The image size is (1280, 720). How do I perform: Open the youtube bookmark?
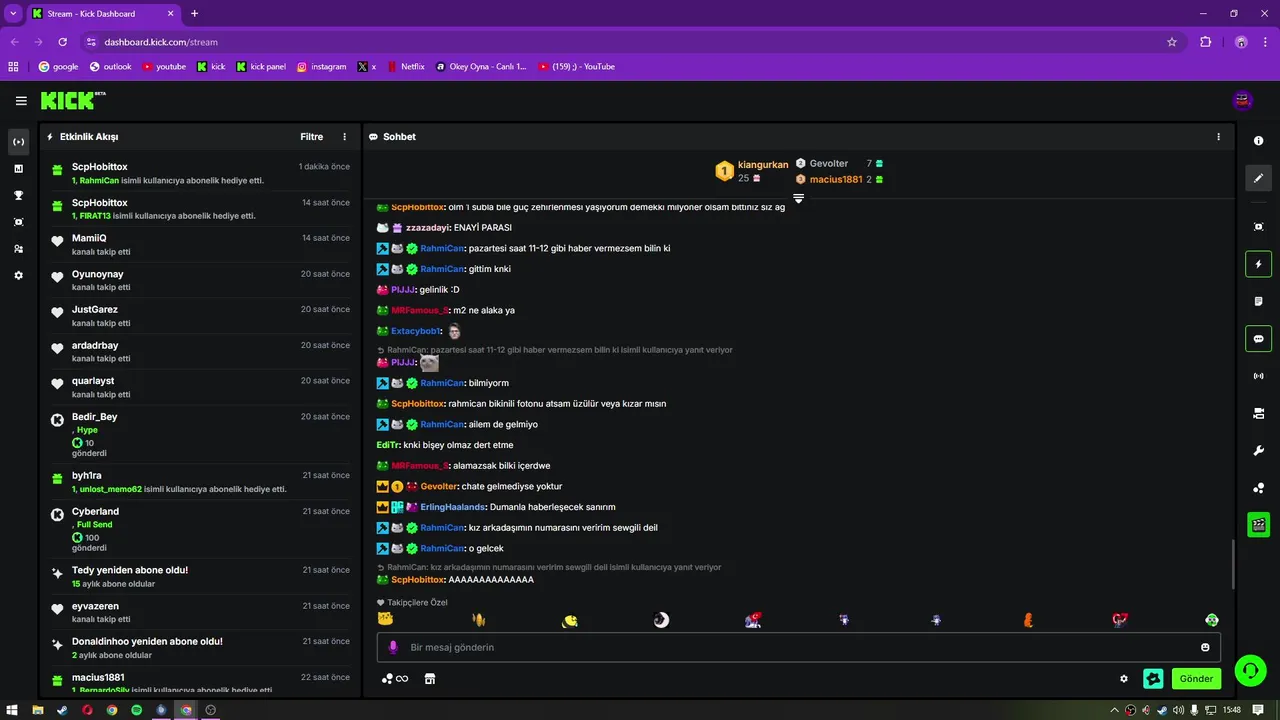pos(164,67)
